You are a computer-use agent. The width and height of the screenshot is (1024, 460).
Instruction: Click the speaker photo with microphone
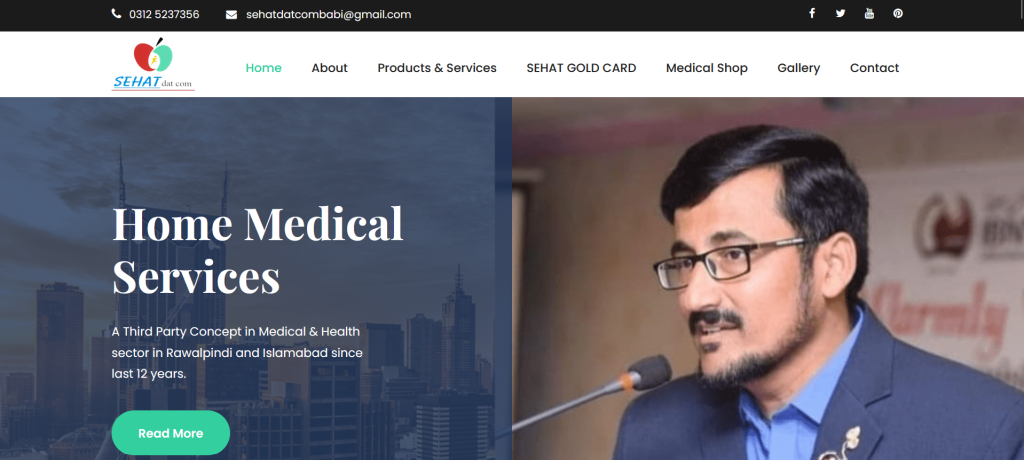tap(768, 279)
